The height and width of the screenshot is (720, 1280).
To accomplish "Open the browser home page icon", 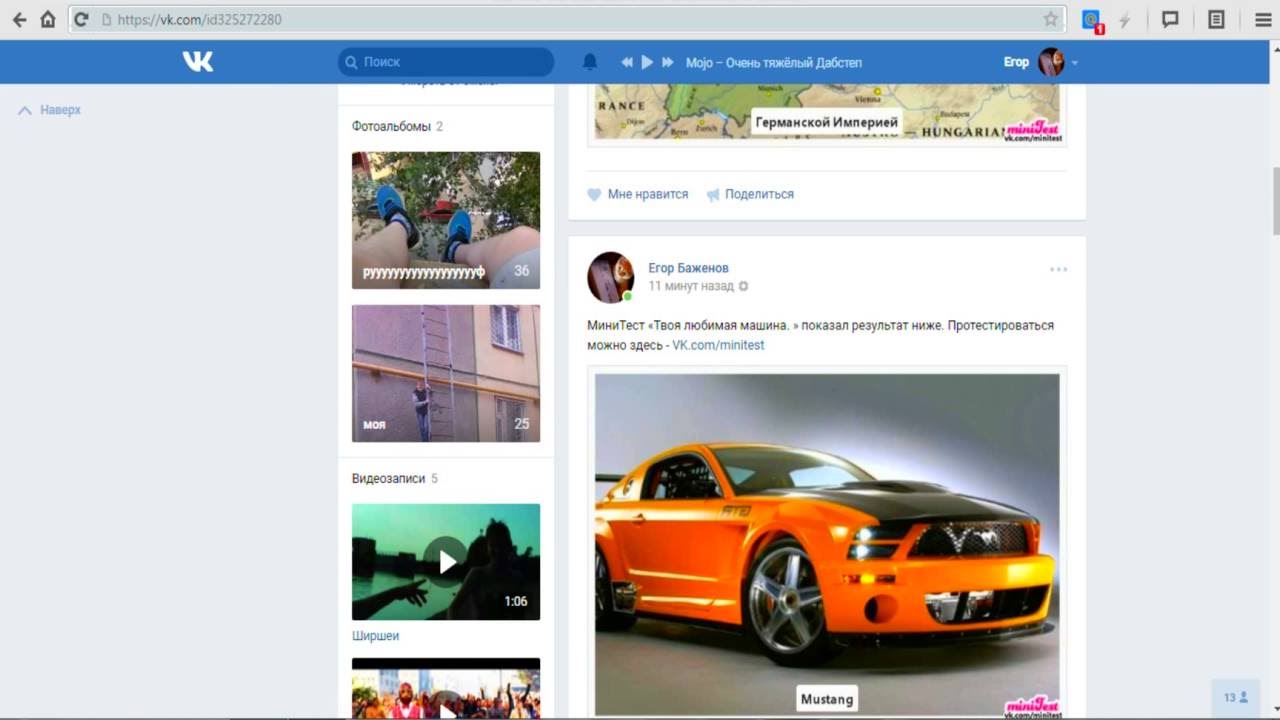I will (47, 19).
